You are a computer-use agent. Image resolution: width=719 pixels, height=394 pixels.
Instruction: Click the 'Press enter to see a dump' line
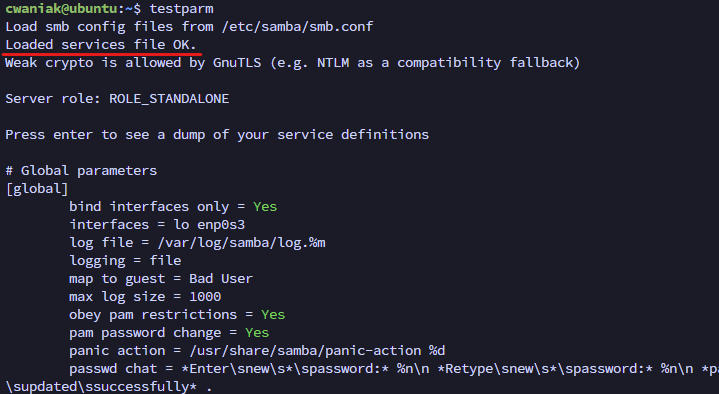[217, 134]
